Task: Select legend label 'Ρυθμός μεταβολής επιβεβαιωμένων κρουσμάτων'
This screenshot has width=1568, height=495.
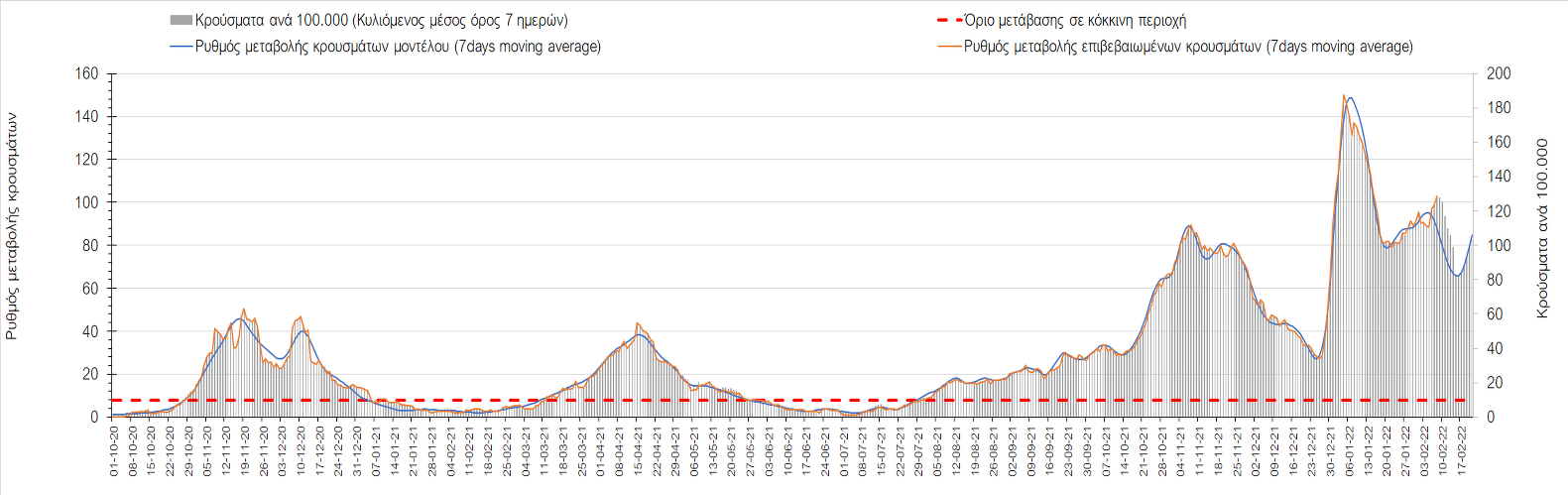Action: click(x=1188, y=47)
